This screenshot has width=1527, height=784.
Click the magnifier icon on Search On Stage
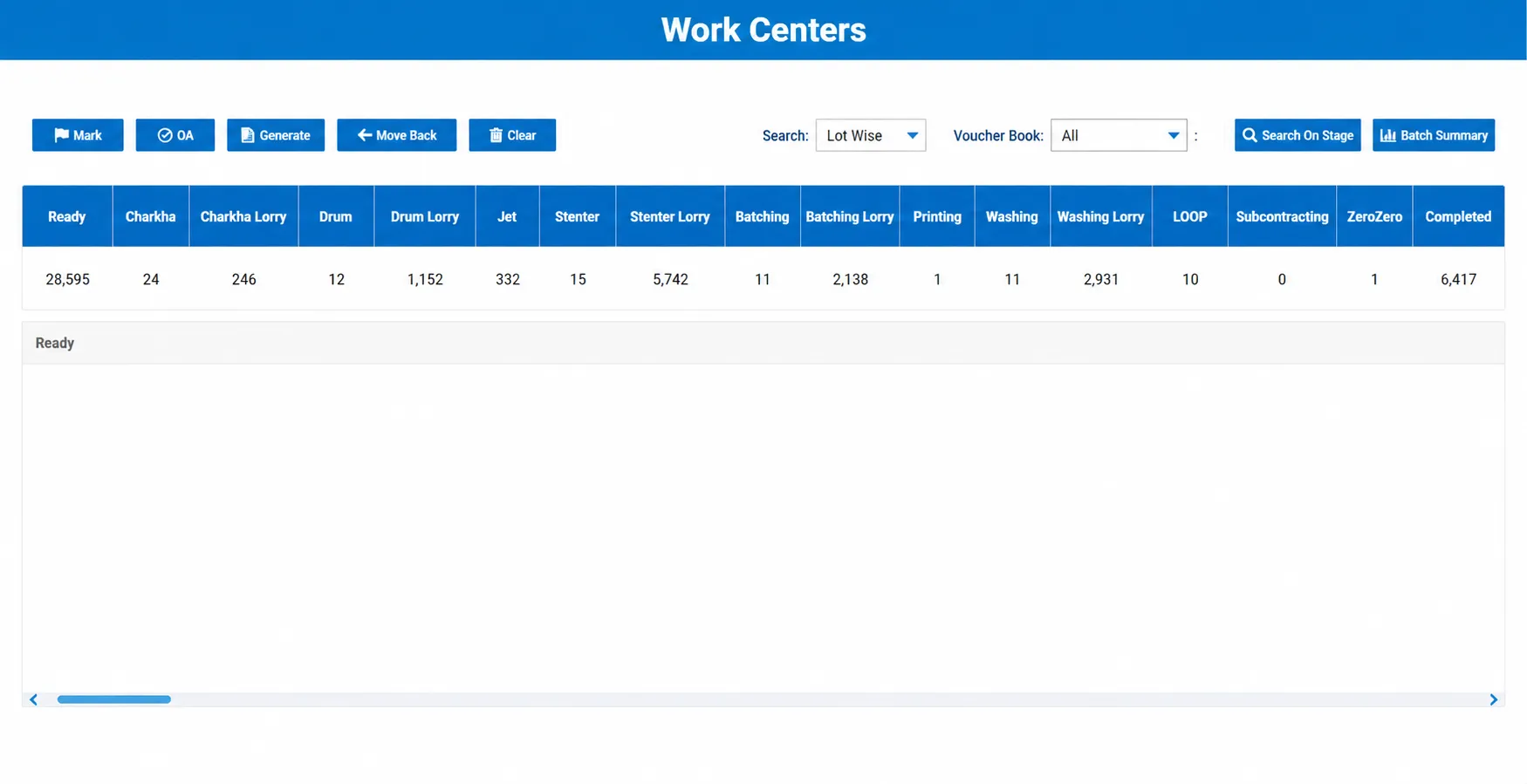[x=1250, y=135]
